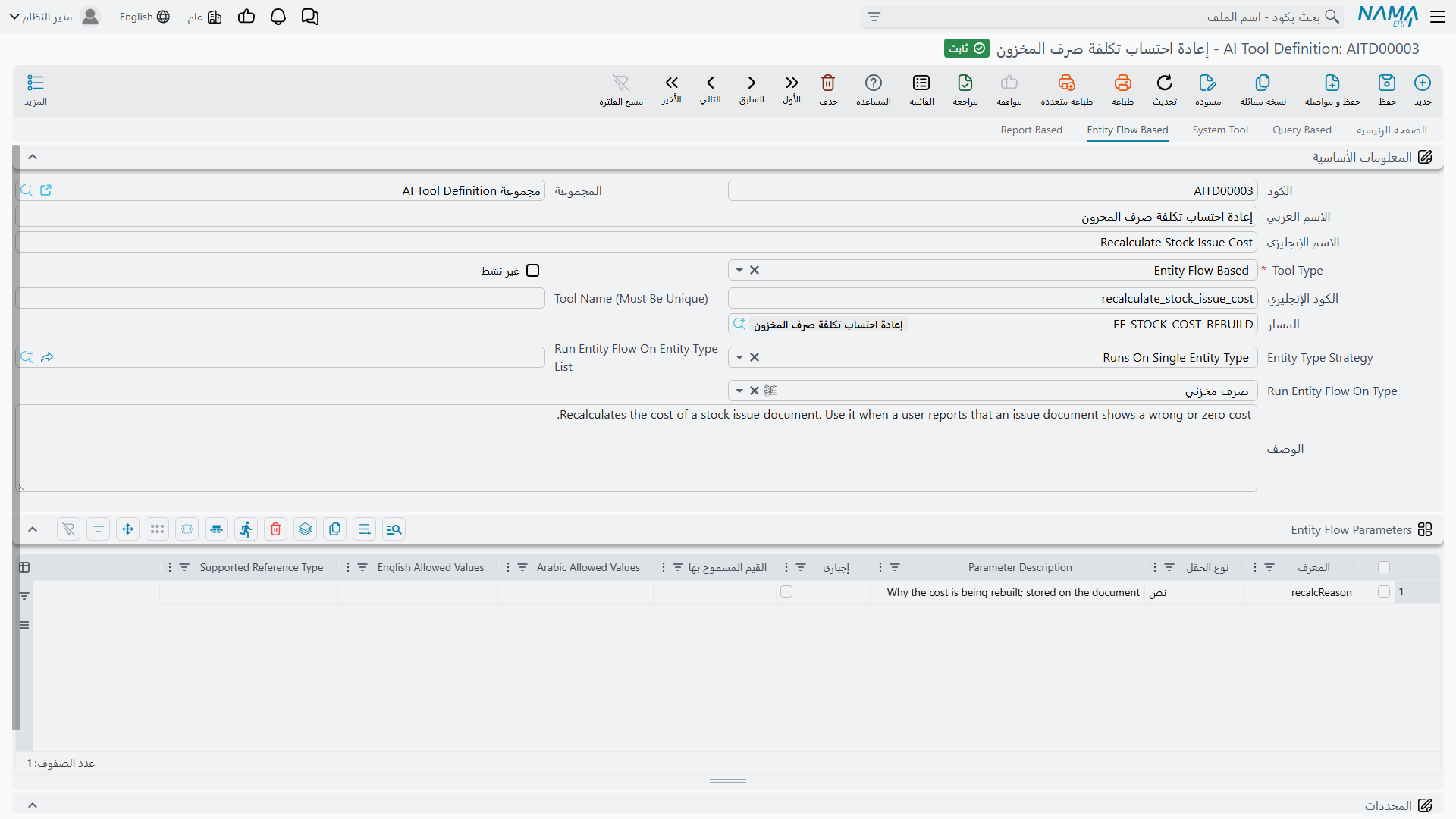Click the NAMA ERP logo
The height and width of the screenshot is (819, 1456).
1388,16
